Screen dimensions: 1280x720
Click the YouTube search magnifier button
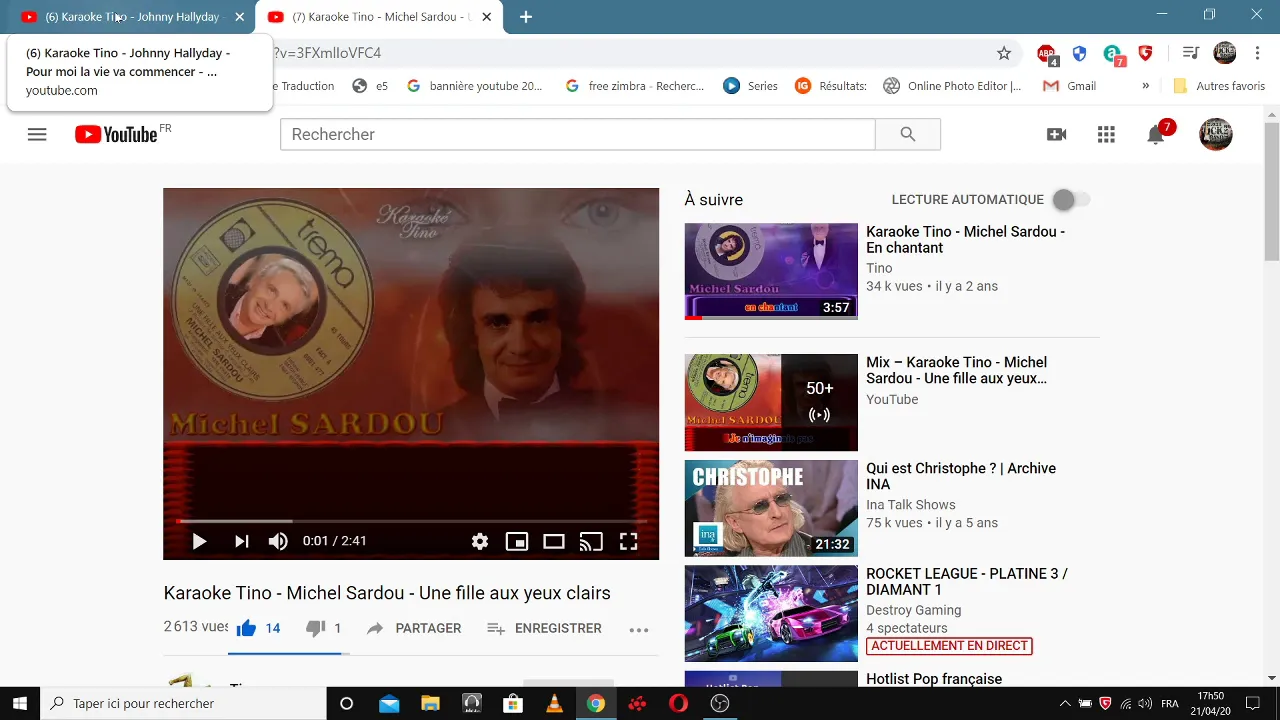coord(908,134)
